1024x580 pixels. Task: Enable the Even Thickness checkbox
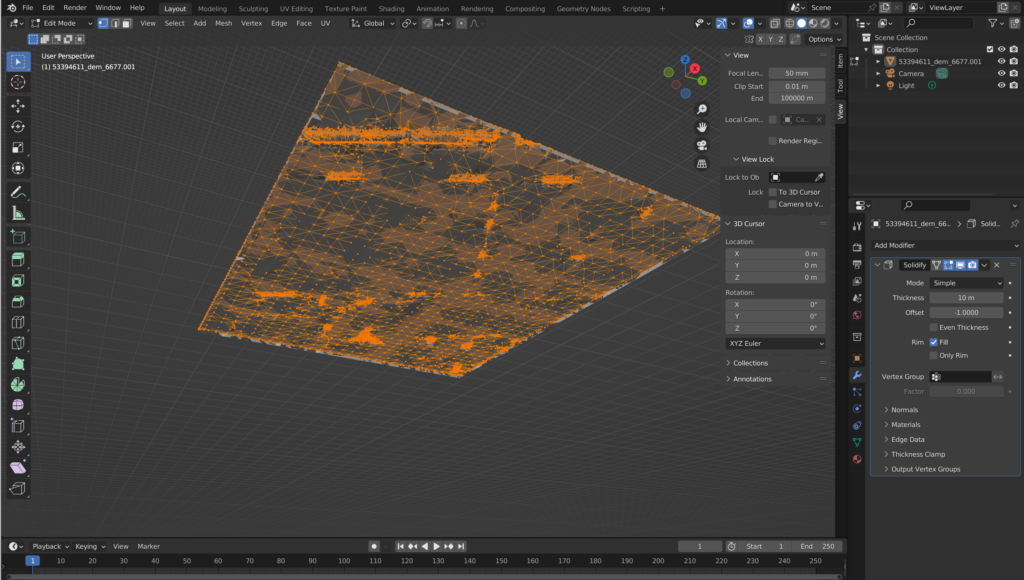934,327
